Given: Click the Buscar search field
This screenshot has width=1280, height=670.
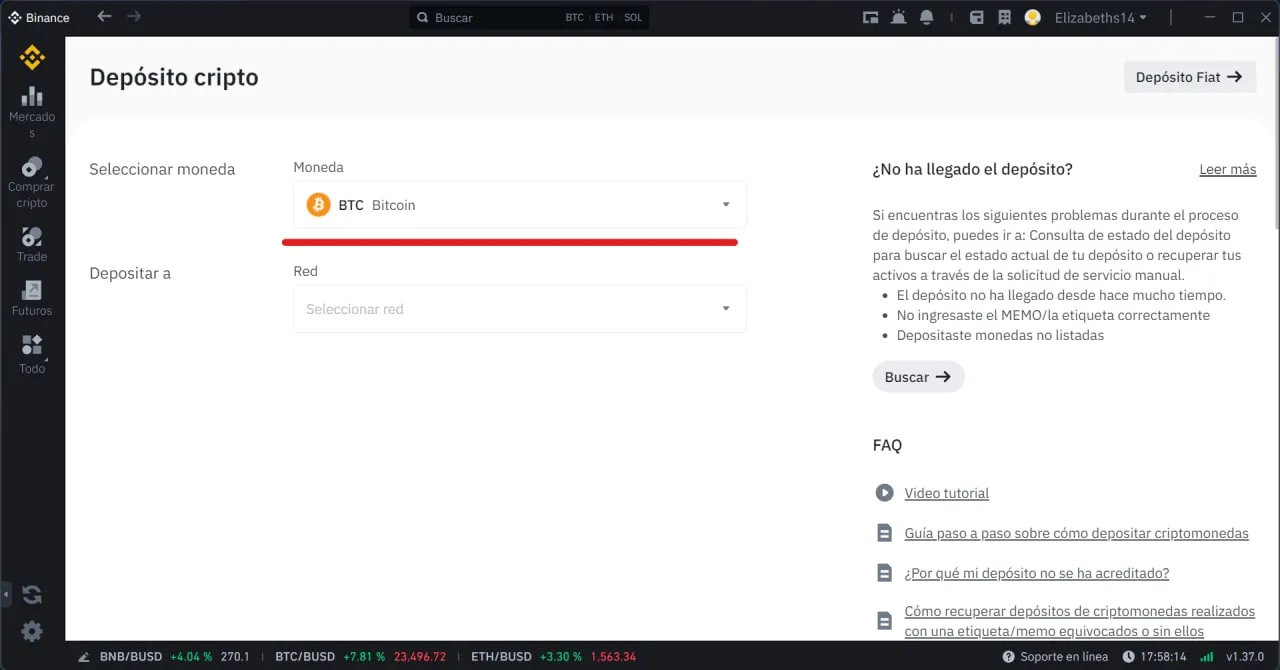Looking at the screenshot, I should tap(529, 17).
